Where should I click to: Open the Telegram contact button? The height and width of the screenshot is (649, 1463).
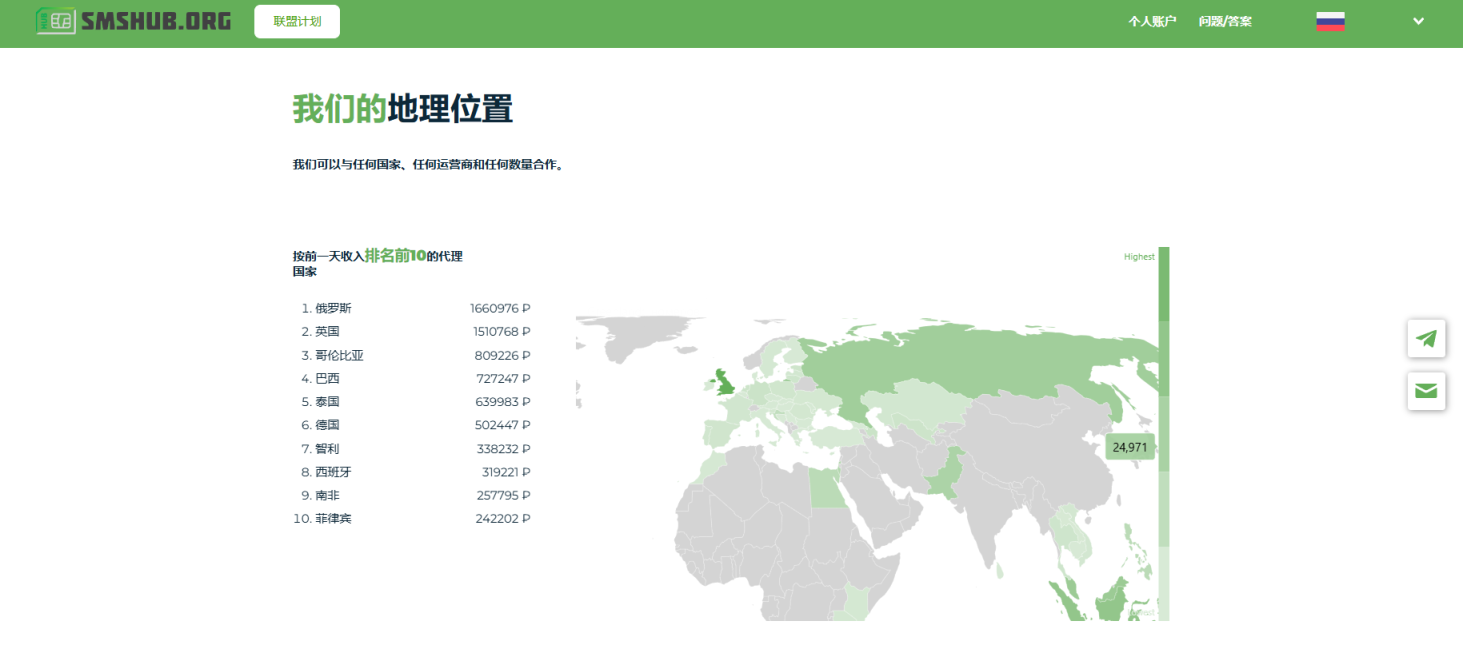1426,339
